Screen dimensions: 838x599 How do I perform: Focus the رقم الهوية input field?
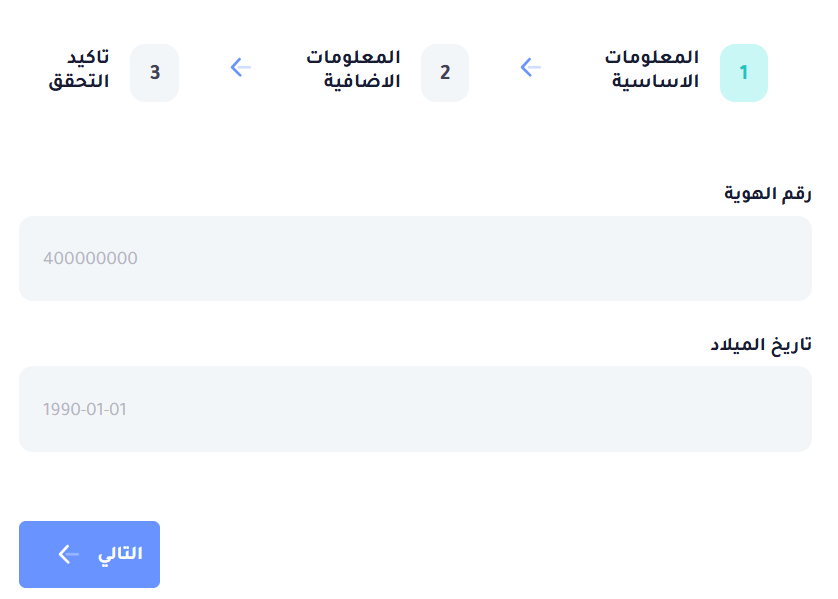pyautogui.click(x=415, y=258)
